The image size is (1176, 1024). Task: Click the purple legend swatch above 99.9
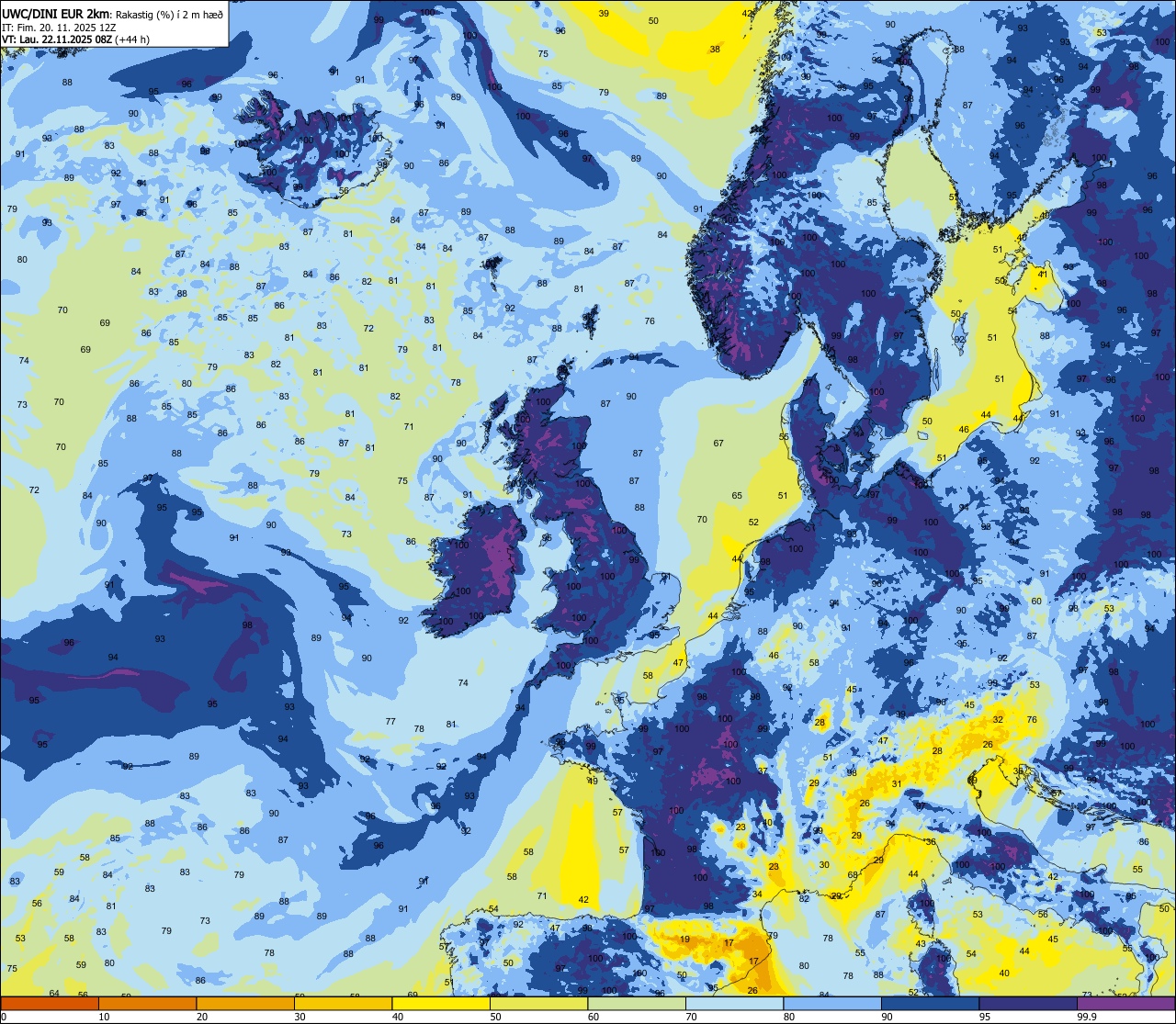click(1125, 1004)
